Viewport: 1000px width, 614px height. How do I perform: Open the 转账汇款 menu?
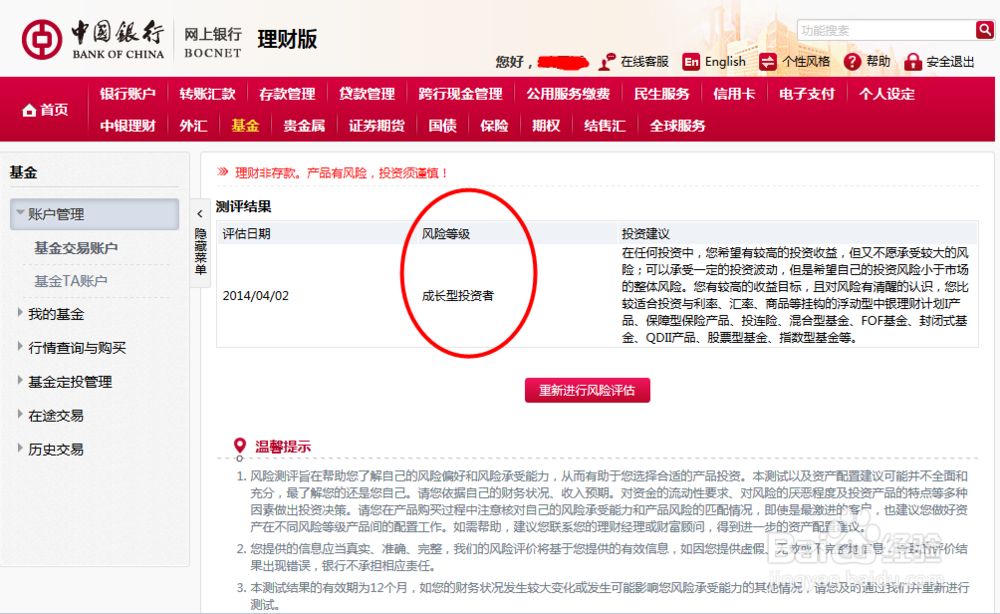[207, 94]
